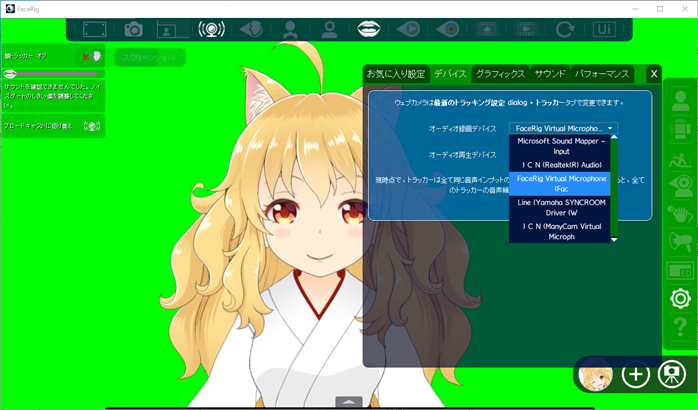Image resolution: width=698 pixels, height=410 pixels.
Task: Click the ED screen icon in sidebar
Action: (680, 270)
